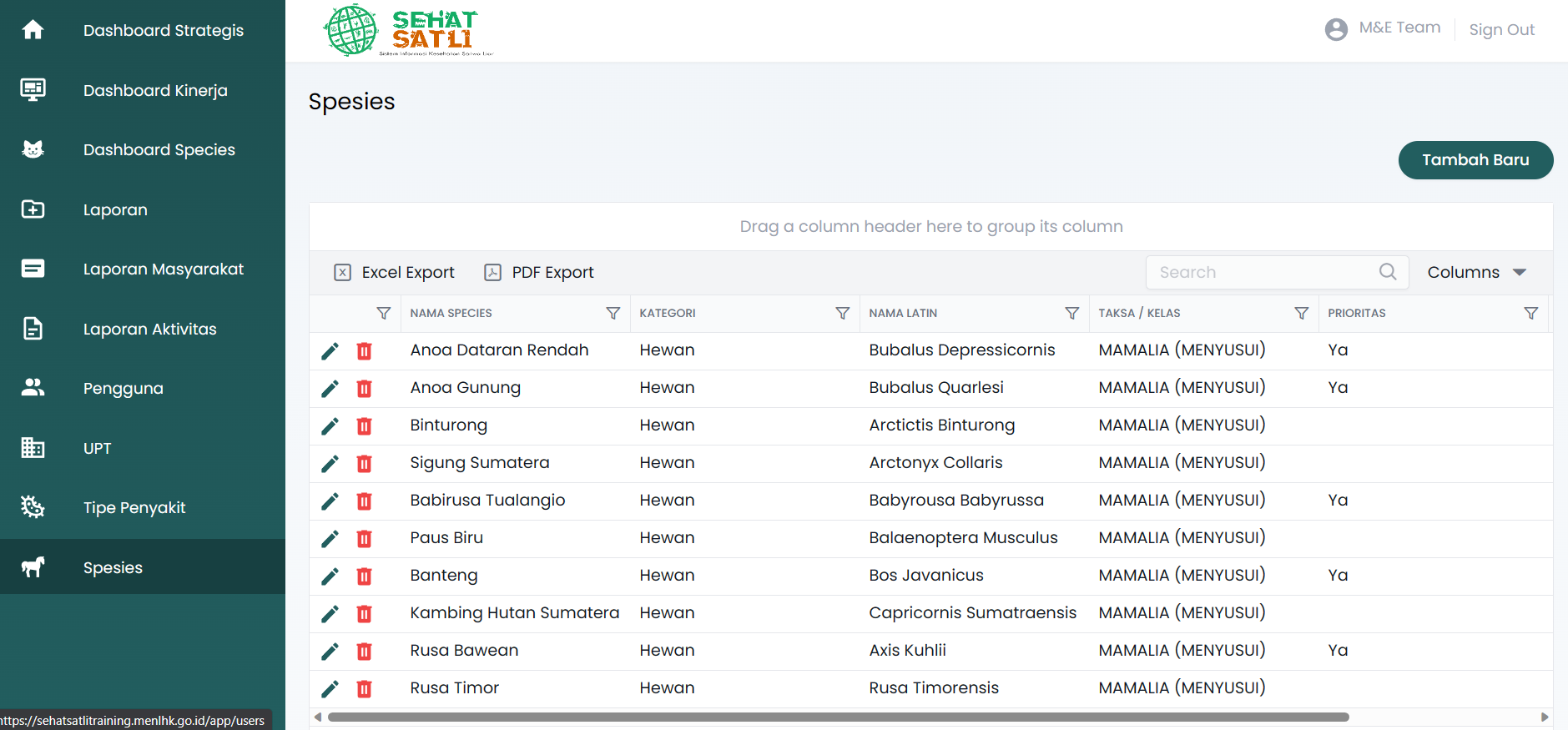
Task: Open the Nama Latin column filter
Action: tap(1072, 313)
